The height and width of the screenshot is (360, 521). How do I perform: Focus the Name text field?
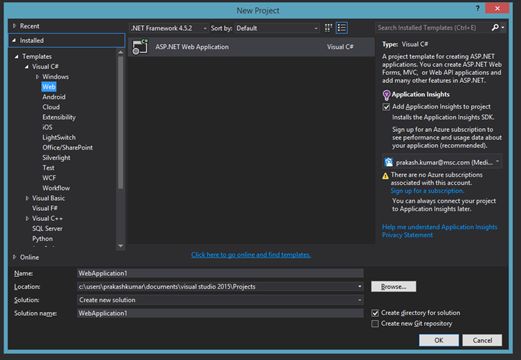coord(220,273)
